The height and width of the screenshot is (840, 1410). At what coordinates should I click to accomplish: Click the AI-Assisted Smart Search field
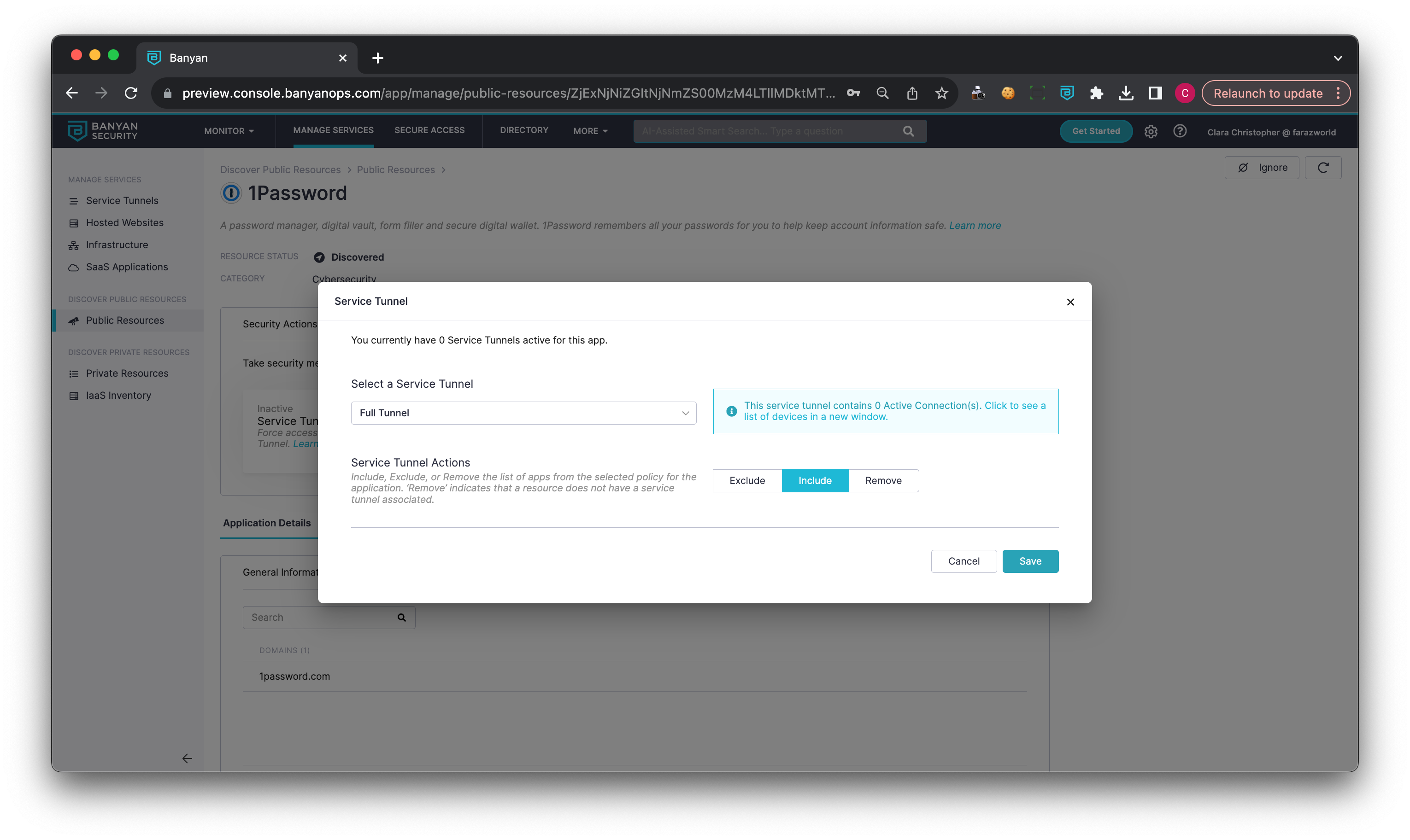(x=764, y=131)
